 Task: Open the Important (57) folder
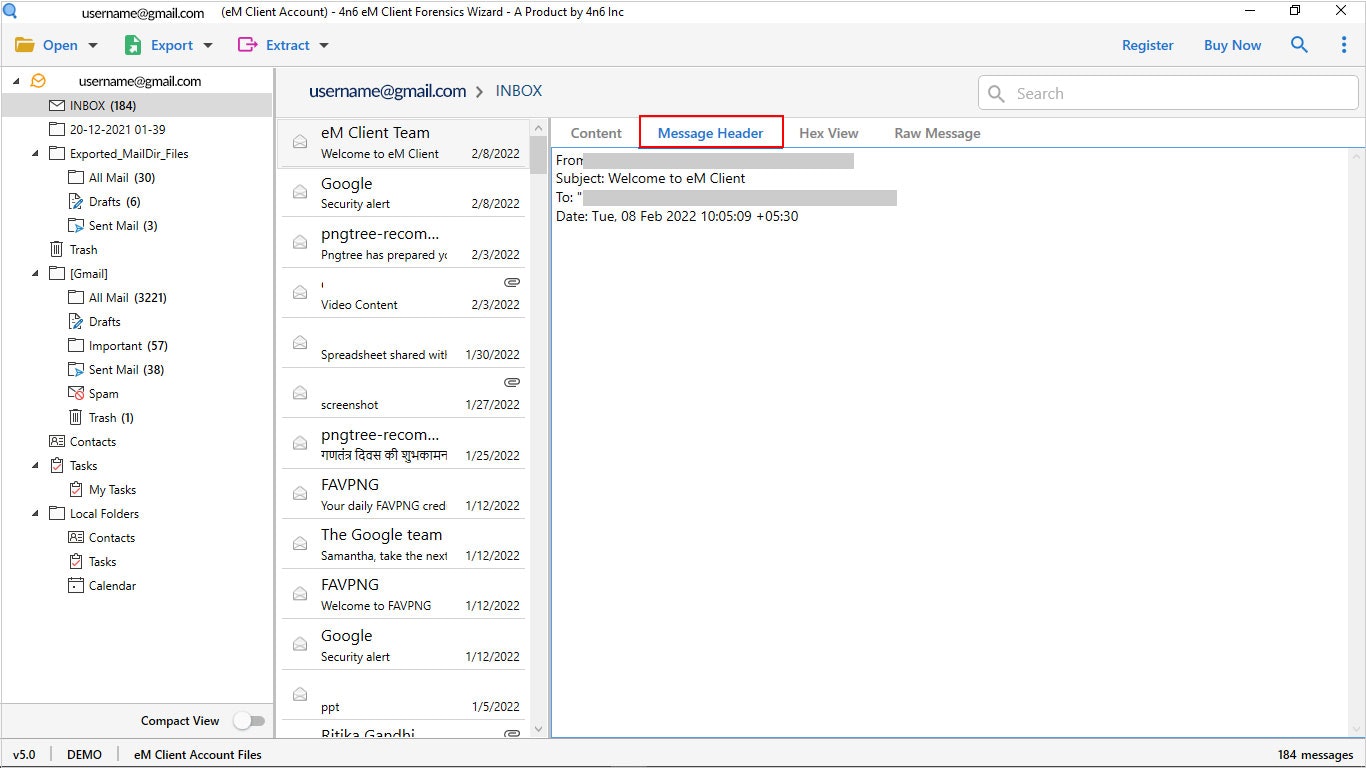128,345
